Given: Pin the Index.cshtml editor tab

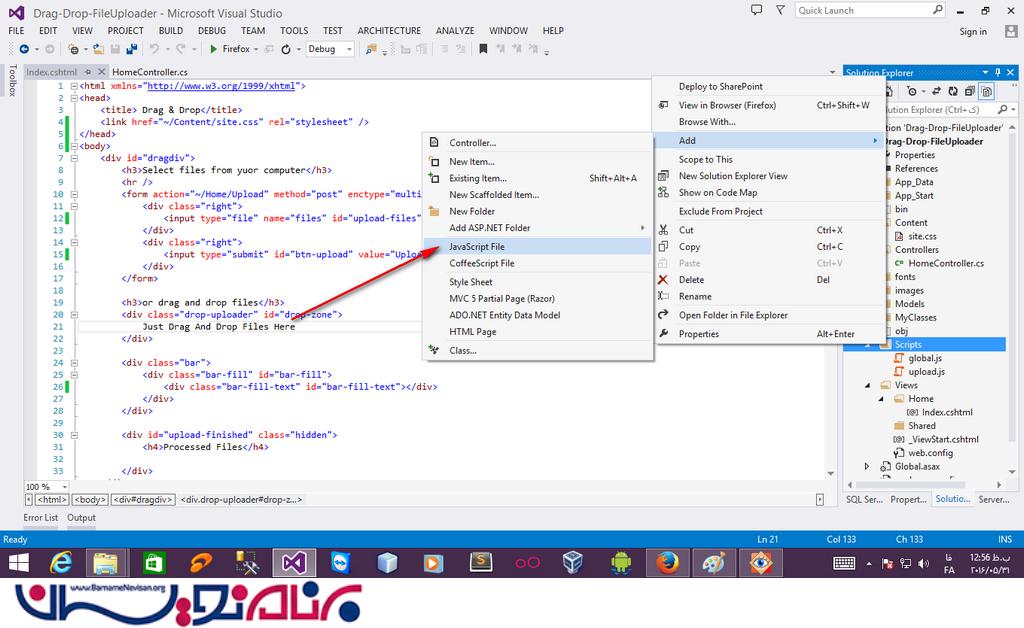Looking at the screenshot, I should [88, 72].
